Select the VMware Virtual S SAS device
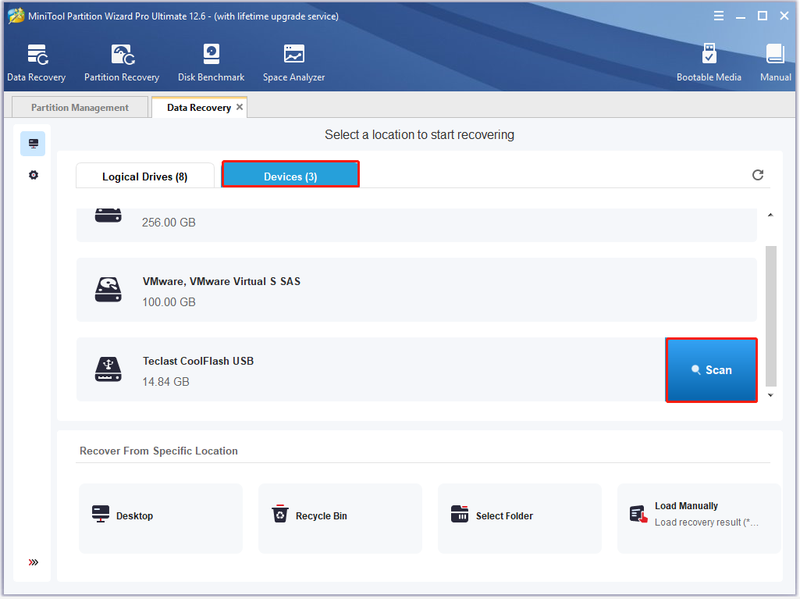The height and width of the screenshot is (599, 800). point(416,290)
